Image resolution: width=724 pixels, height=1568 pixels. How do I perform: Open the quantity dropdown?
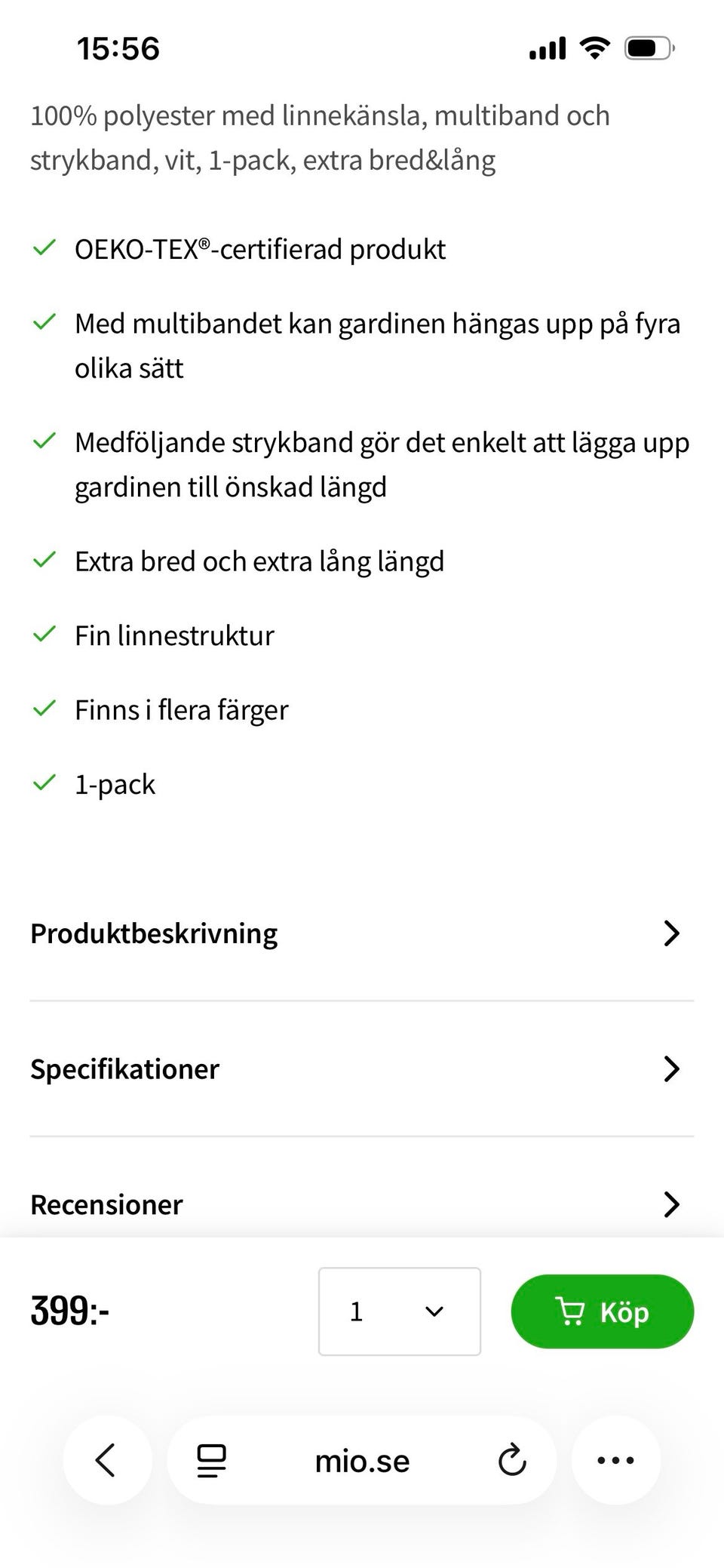coord(399,1311)
